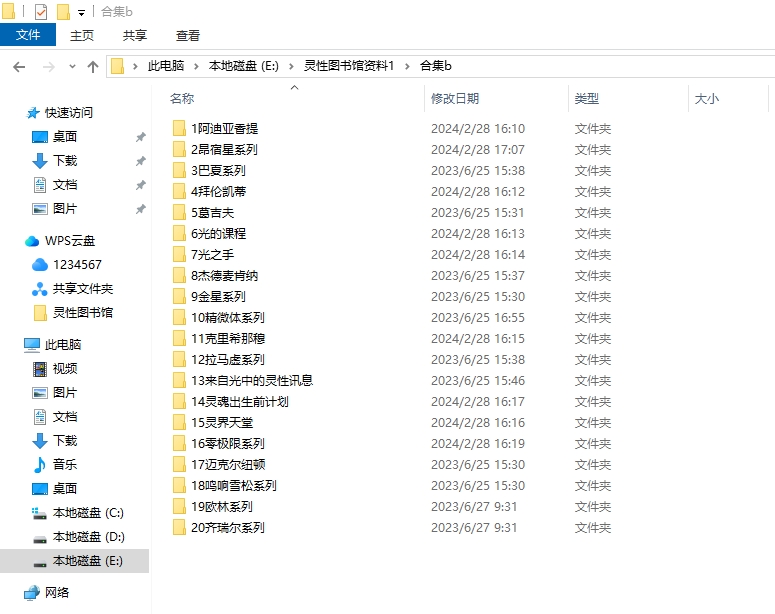Select the folder name 16零极限系列
The image size is (775, 614).
(x=228, y=443)
